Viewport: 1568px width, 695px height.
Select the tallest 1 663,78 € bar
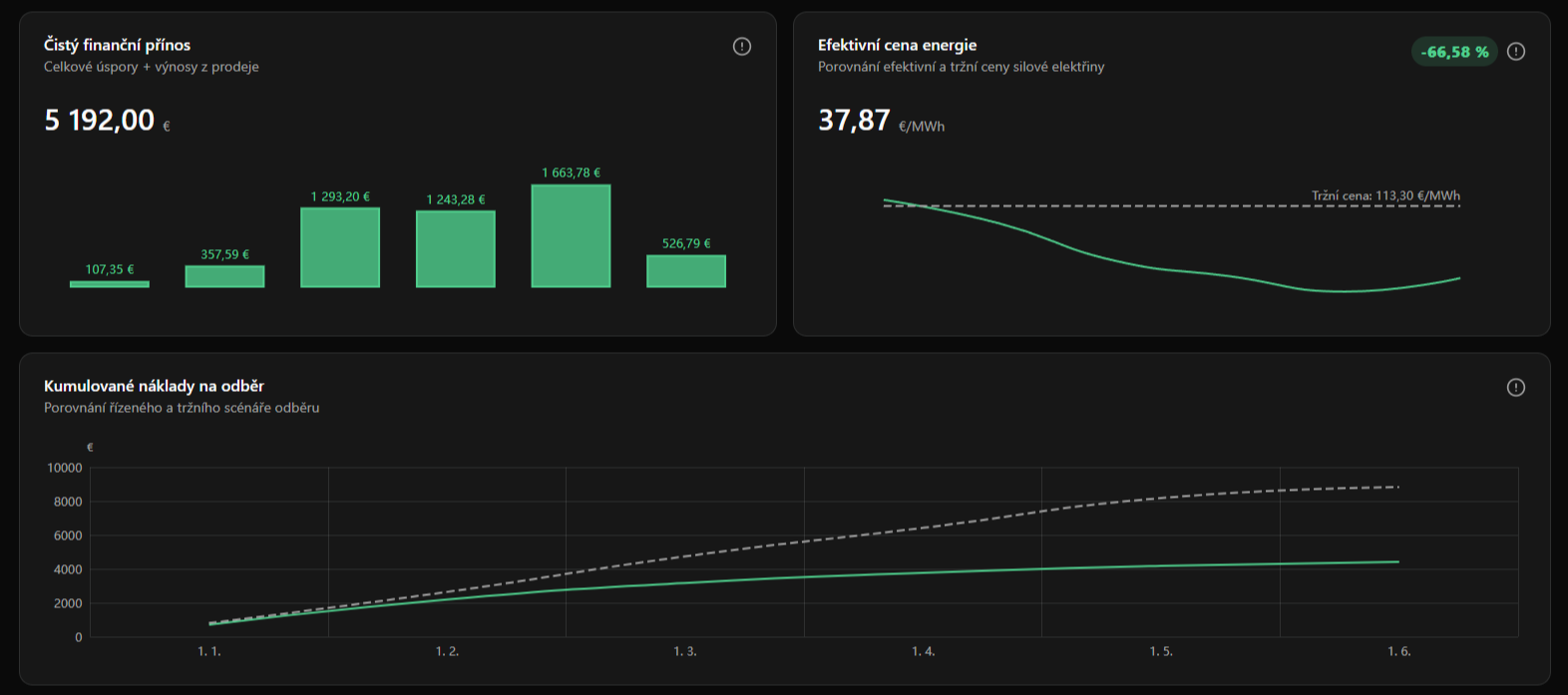tap(571, 236)
